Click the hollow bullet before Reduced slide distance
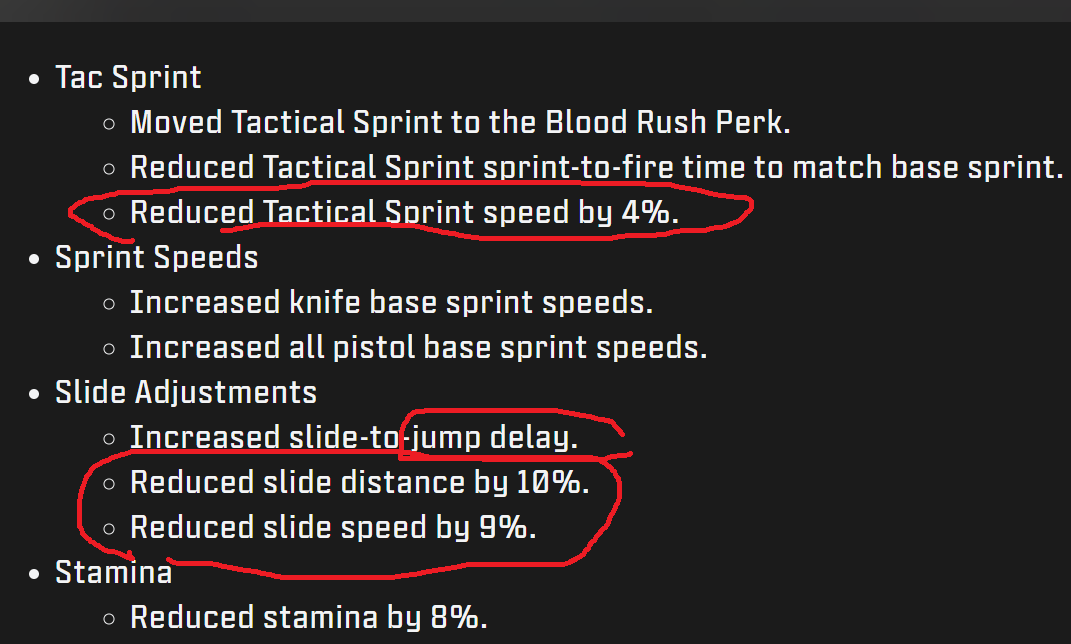The height and width of the screenshot is (644, 1071). (x=109, y=484)
